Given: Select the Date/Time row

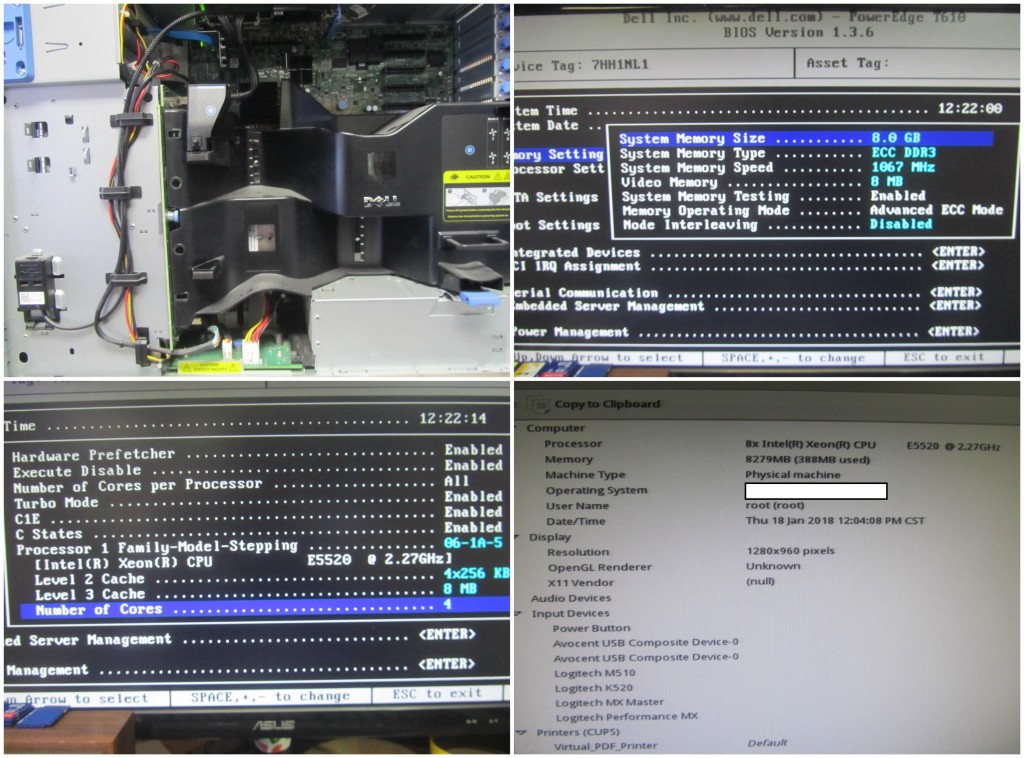Looking at the screenshot, I should [x=735, y=521].
